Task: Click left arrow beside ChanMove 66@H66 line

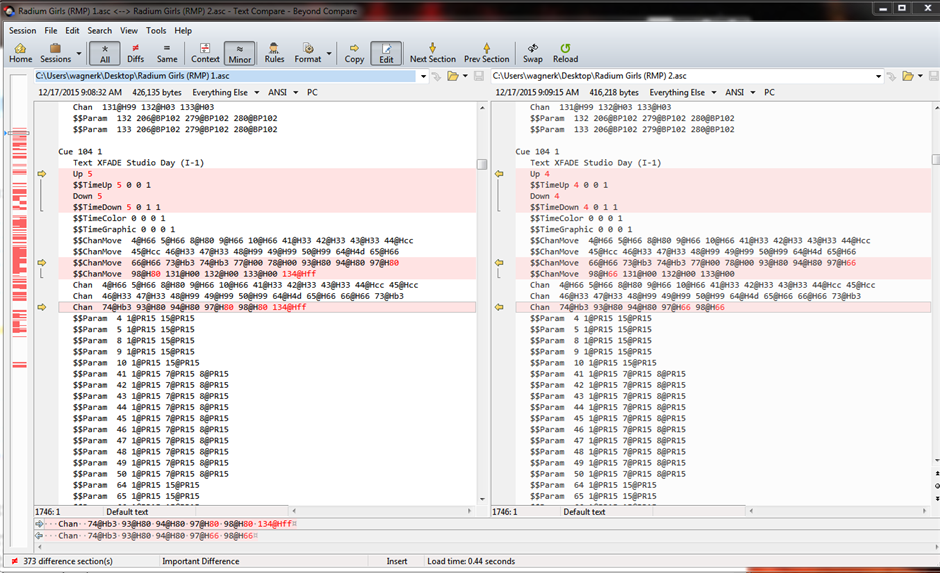Action: click(x=41, y=263)
